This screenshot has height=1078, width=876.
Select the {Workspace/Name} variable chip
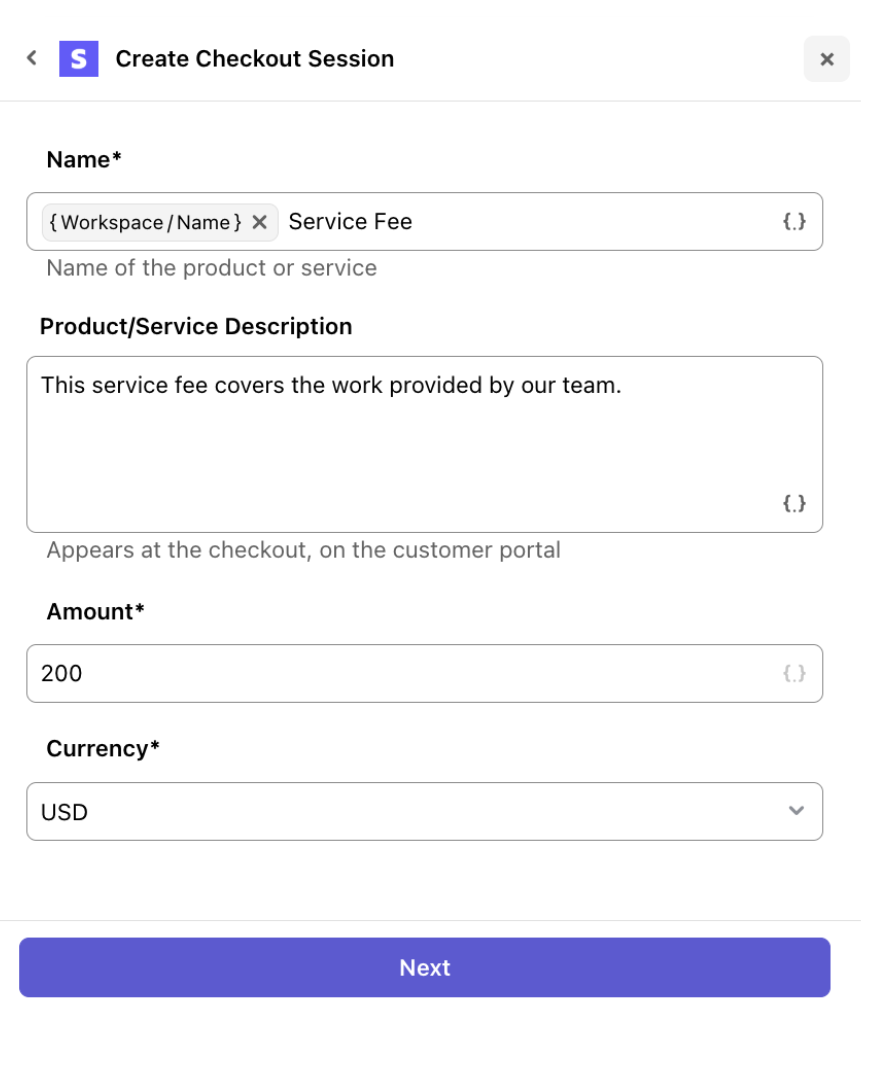tap(146, 222)
